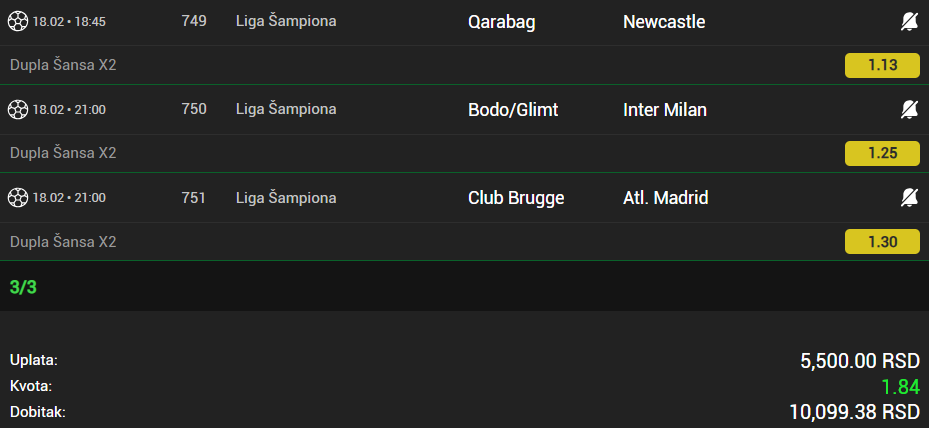Viewport: 929px width, 428px height.
Task: Toggle notification bell for Bodo/Glimt vs Inter Milan
Action: (909, 109)
